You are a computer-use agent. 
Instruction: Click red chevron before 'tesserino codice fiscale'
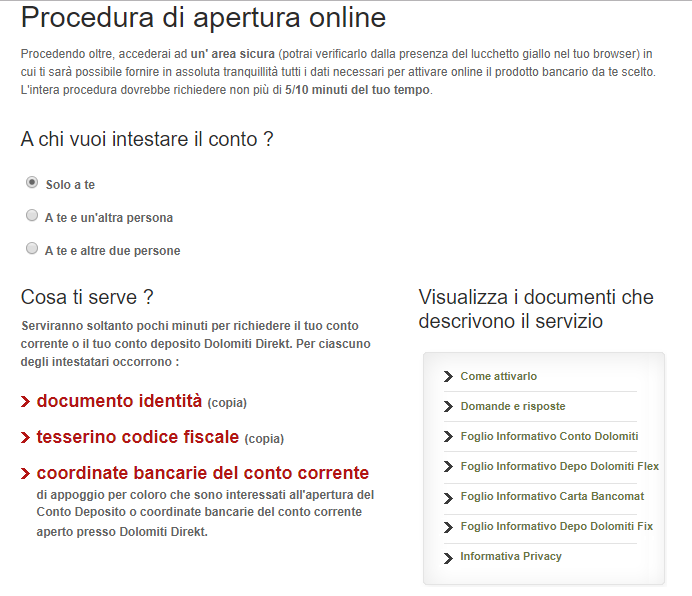pos(25,438)
